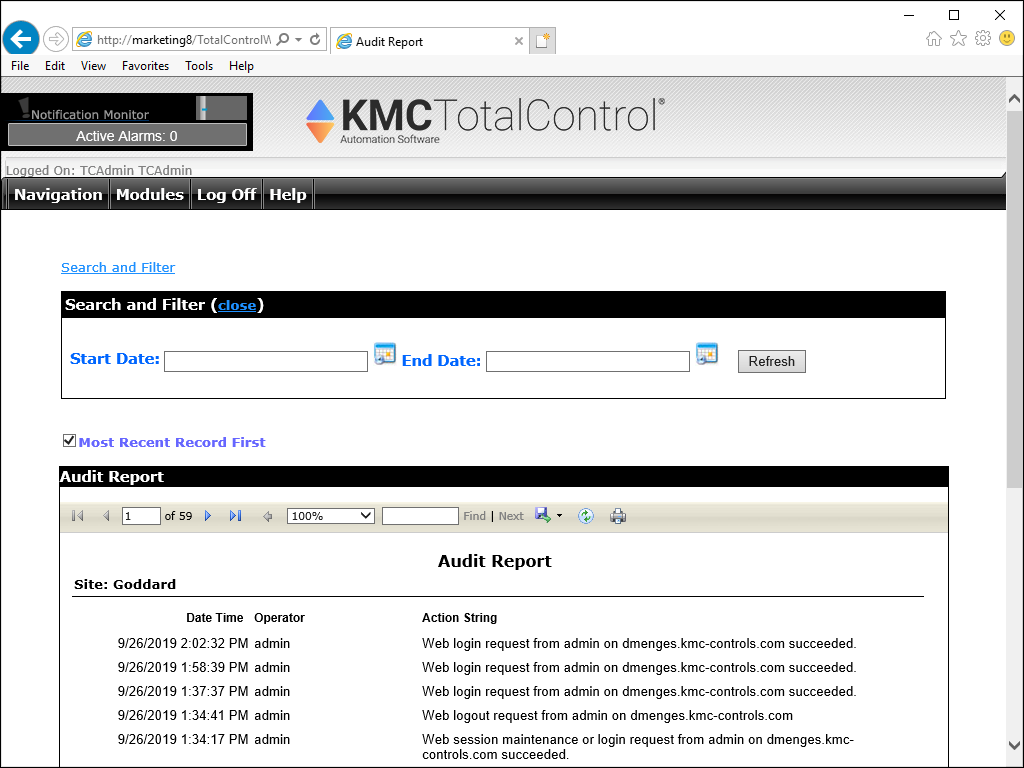Open the Modules menu
The width and height of the screenshot is (1024, 768).
(149, 195)
